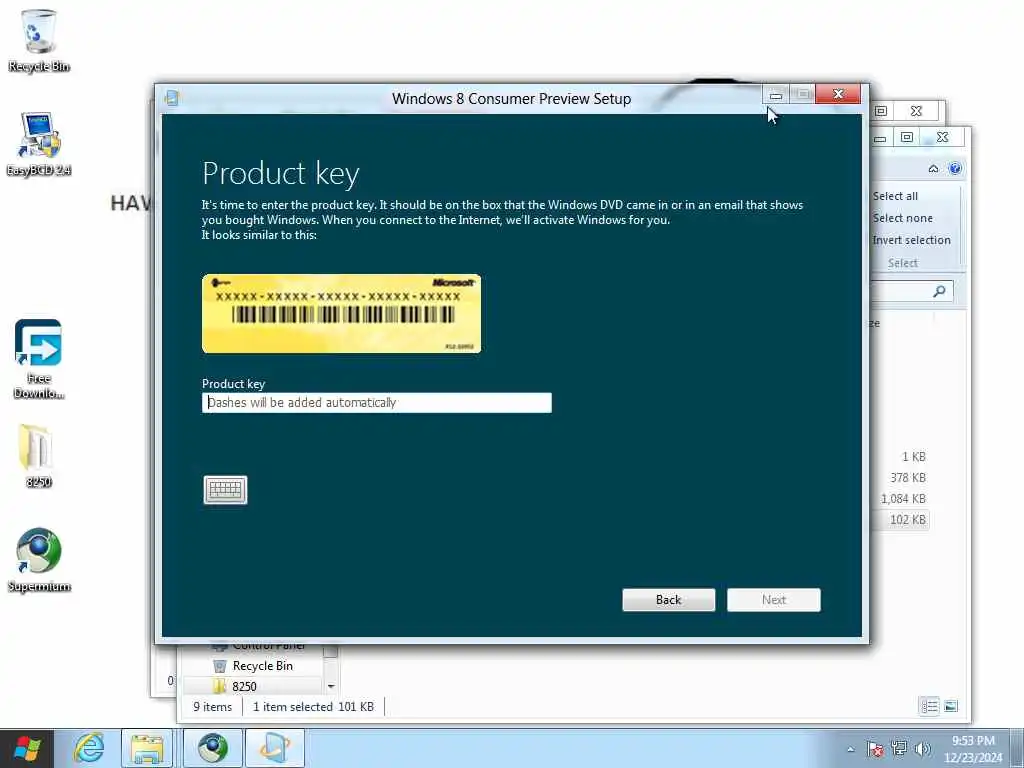Click the Explorer search box
The height and width of the screenshot is (768, 1024).
pyautogui.click(x=912, y=291)
